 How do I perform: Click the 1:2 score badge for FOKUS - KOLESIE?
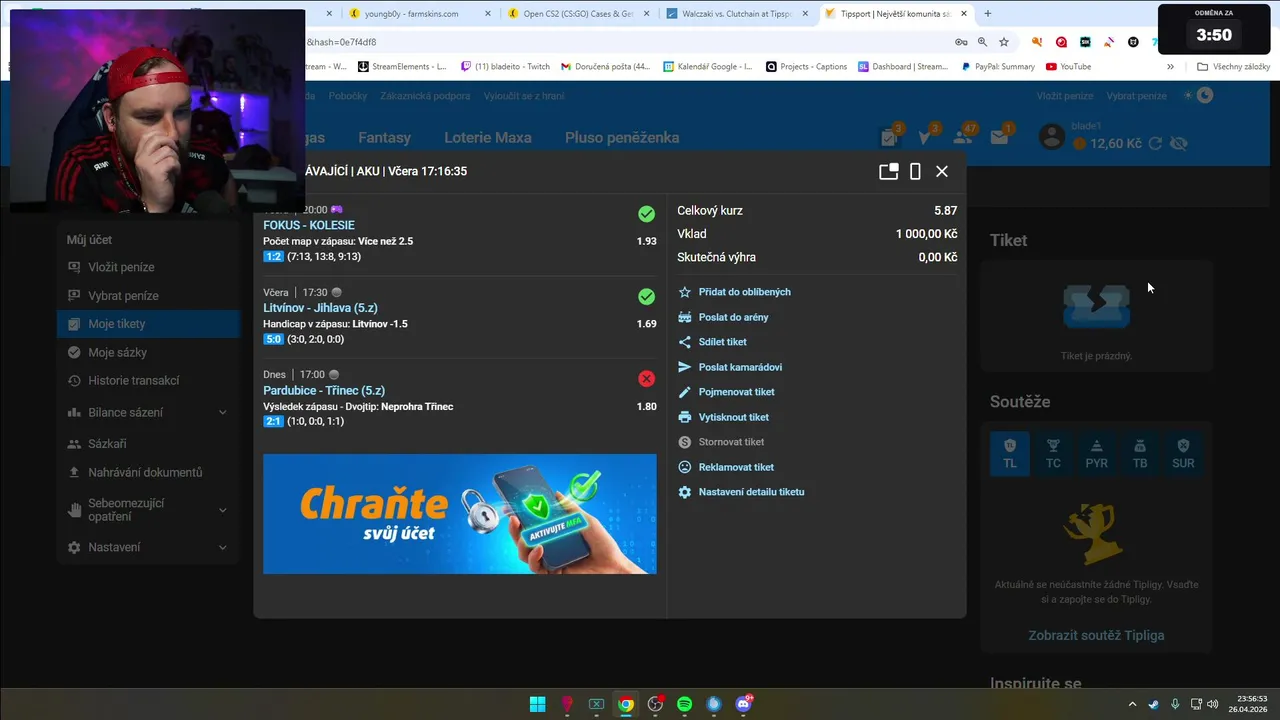coord(273,257)
